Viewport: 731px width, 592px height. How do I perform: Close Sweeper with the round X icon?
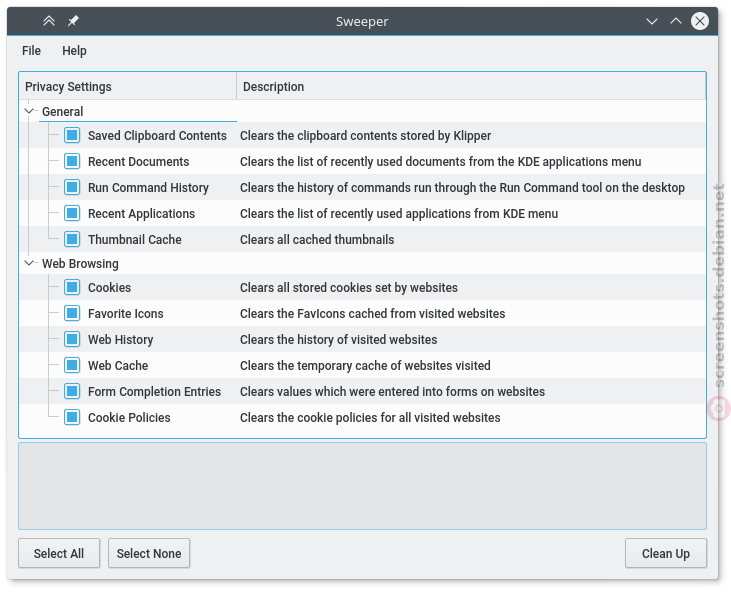coord(700,21)
